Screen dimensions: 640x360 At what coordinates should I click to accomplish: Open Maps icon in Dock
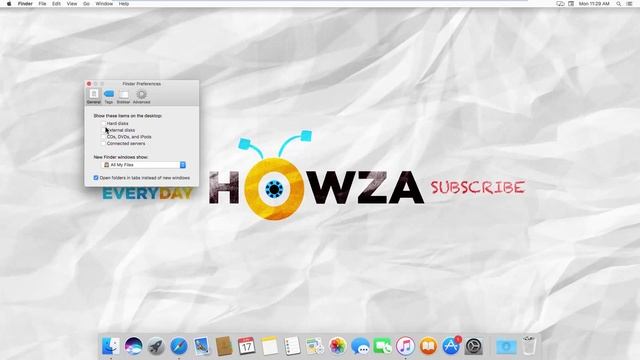point(315,346)
